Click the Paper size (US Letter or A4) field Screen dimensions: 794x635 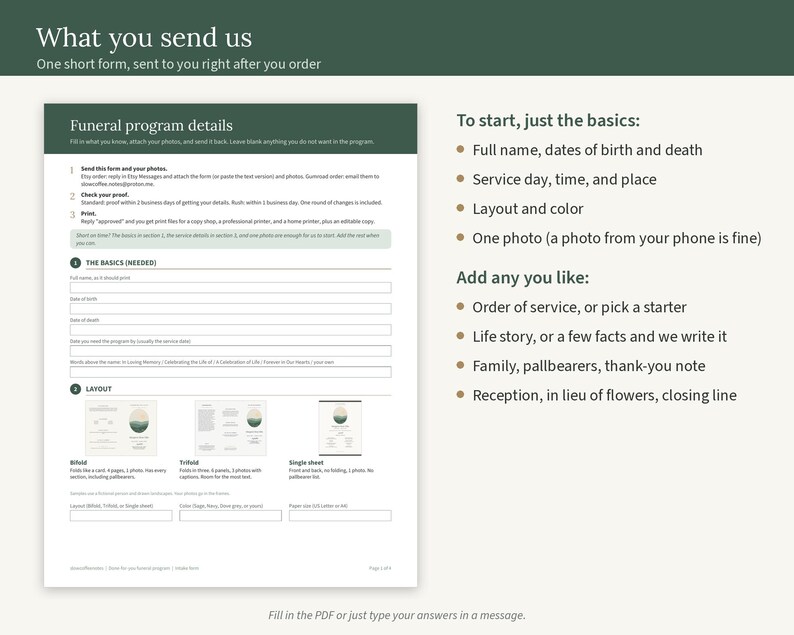(340, 515)
